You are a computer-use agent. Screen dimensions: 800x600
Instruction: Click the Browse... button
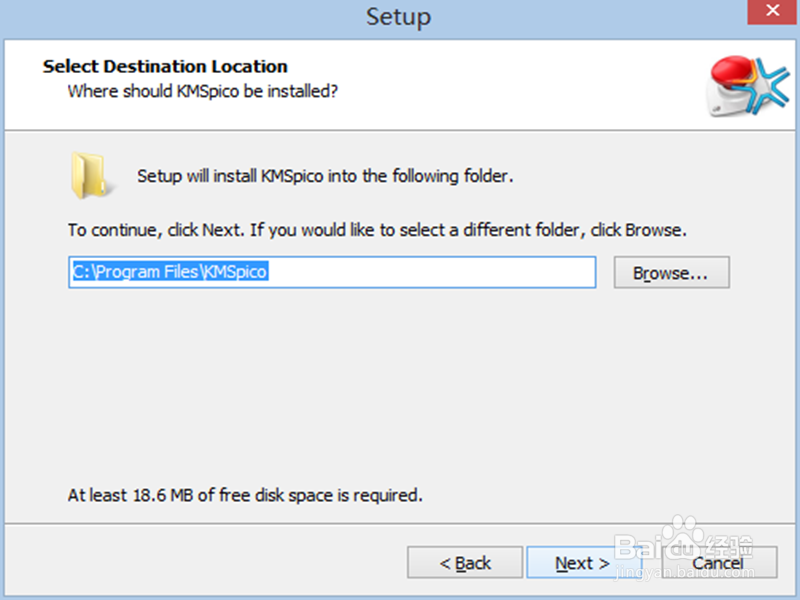(670, 273)
